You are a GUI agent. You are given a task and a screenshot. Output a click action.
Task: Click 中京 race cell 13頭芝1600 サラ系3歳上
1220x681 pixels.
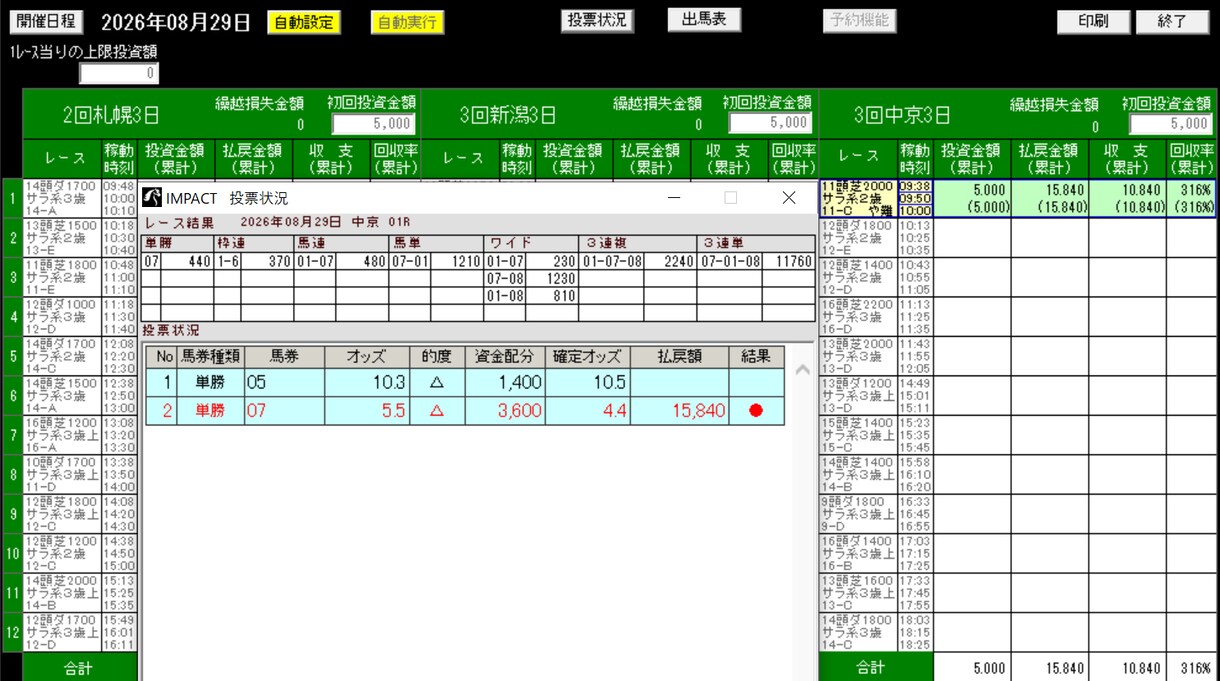pos(858,592)
